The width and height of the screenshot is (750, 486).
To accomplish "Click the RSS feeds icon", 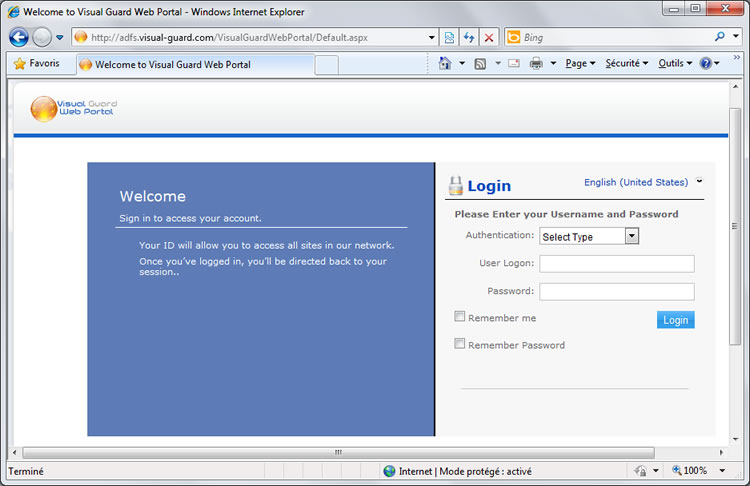I will coord(480,63).
